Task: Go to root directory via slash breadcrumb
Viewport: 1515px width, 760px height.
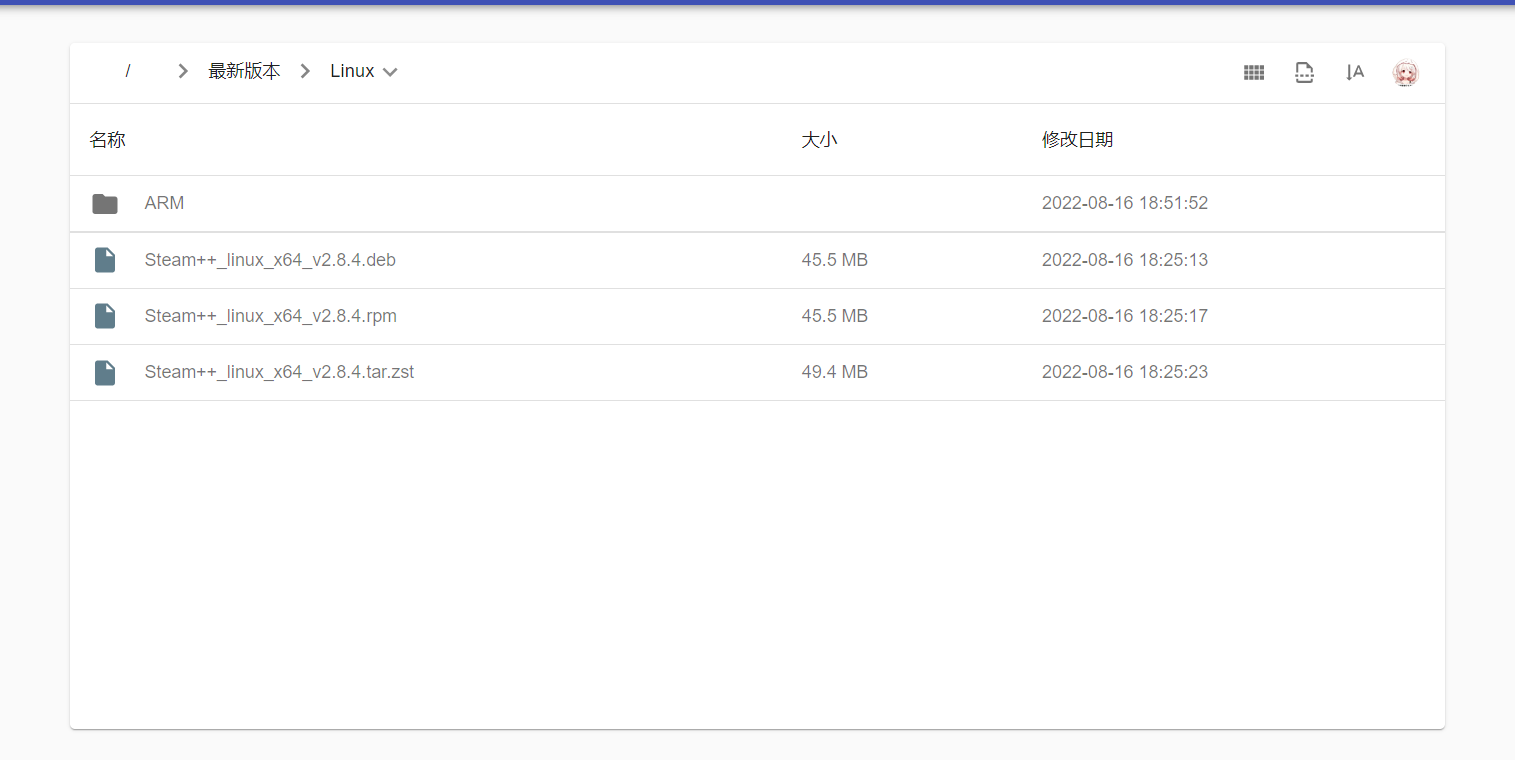Action: tap(128, 71)
